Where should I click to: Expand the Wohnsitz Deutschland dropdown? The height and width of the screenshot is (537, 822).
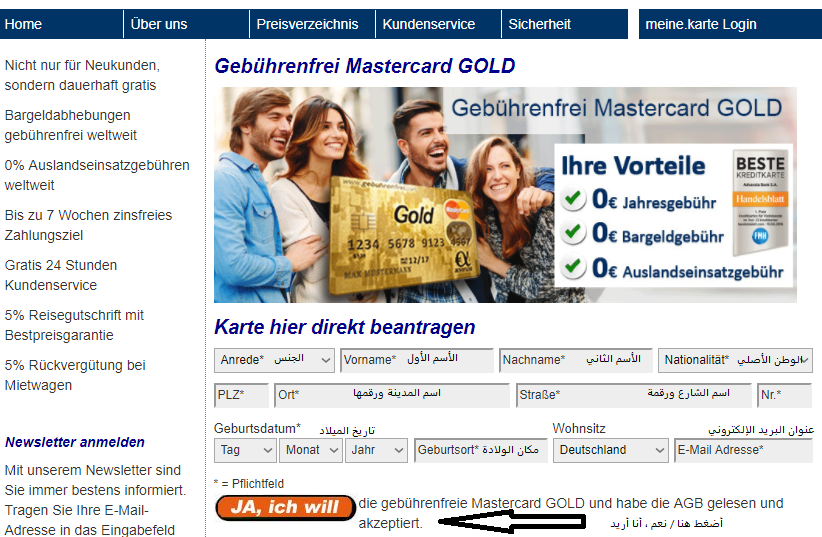pyautogui.click(x=611, y=450)
